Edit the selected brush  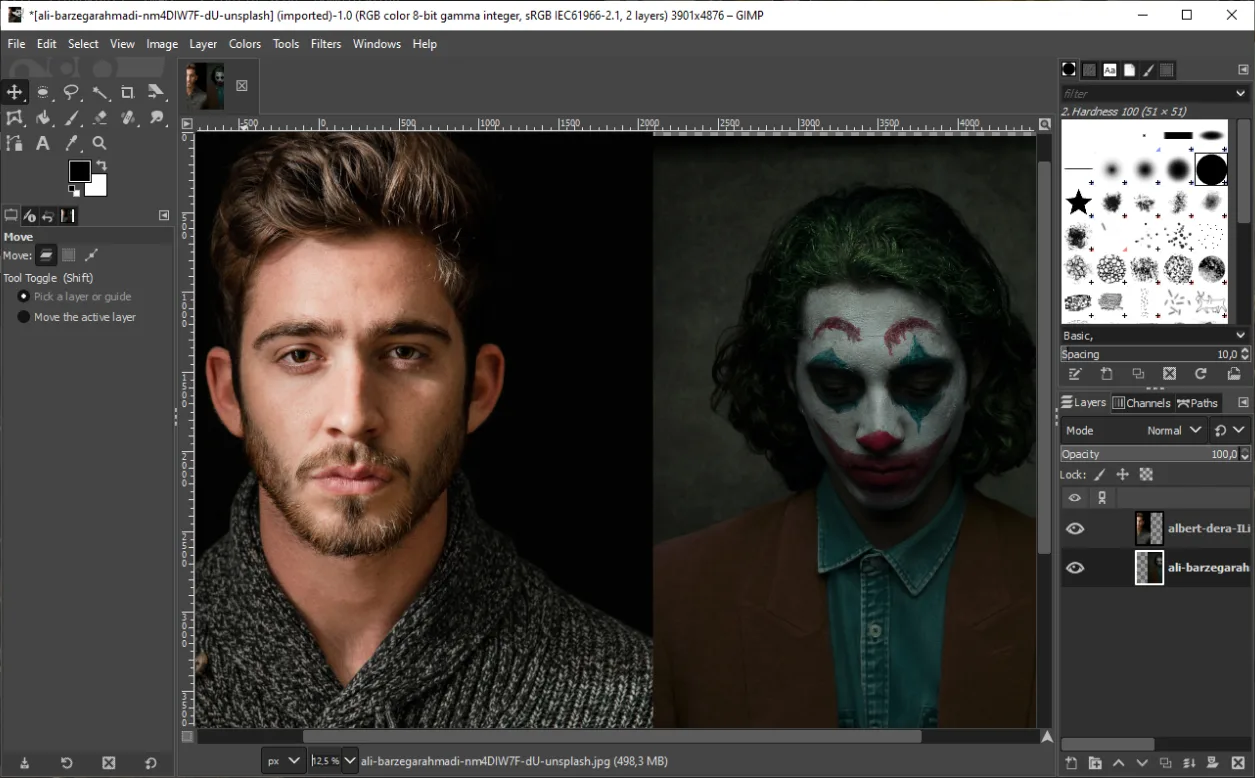click(x=1075, y=374)
